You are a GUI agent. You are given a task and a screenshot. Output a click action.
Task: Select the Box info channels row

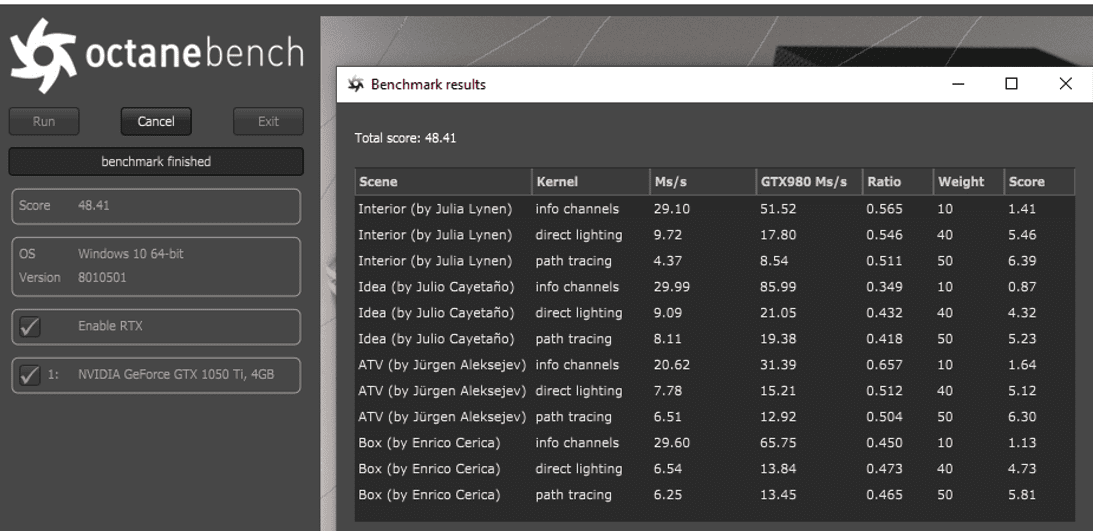(x=715, y=443)
